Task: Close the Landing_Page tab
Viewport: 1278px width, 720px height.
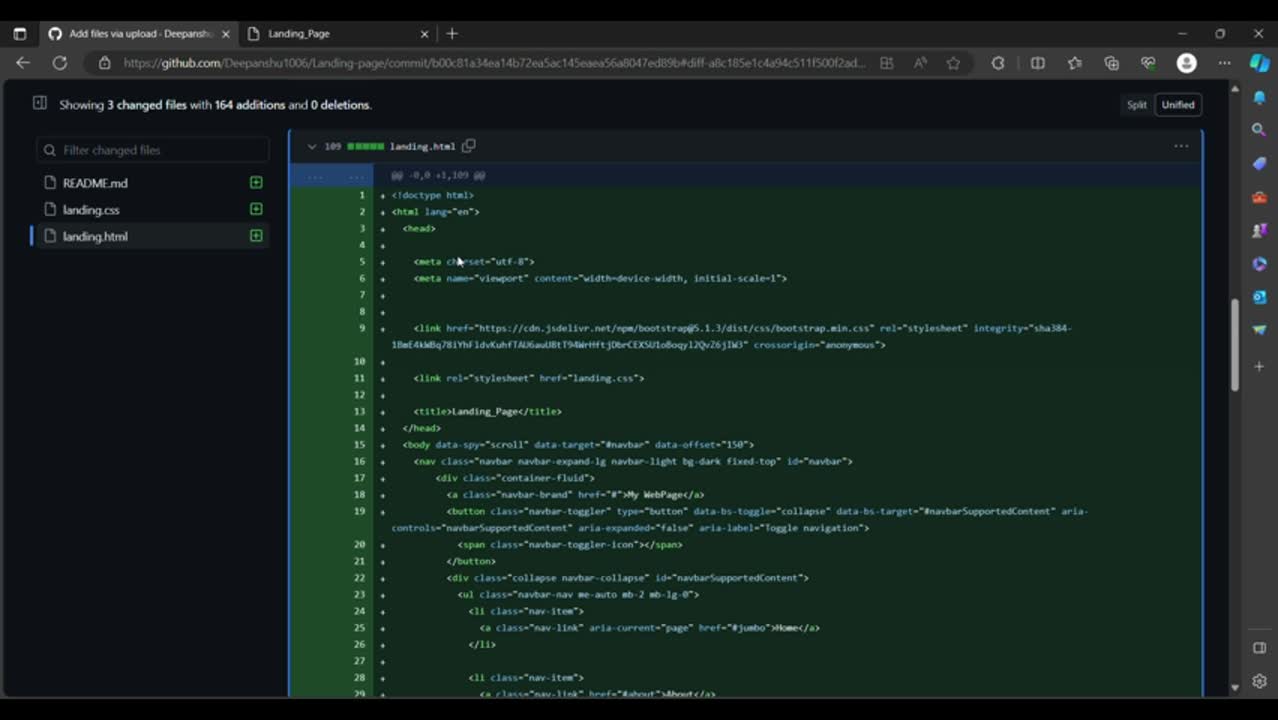Action: (x=424, y=33)
